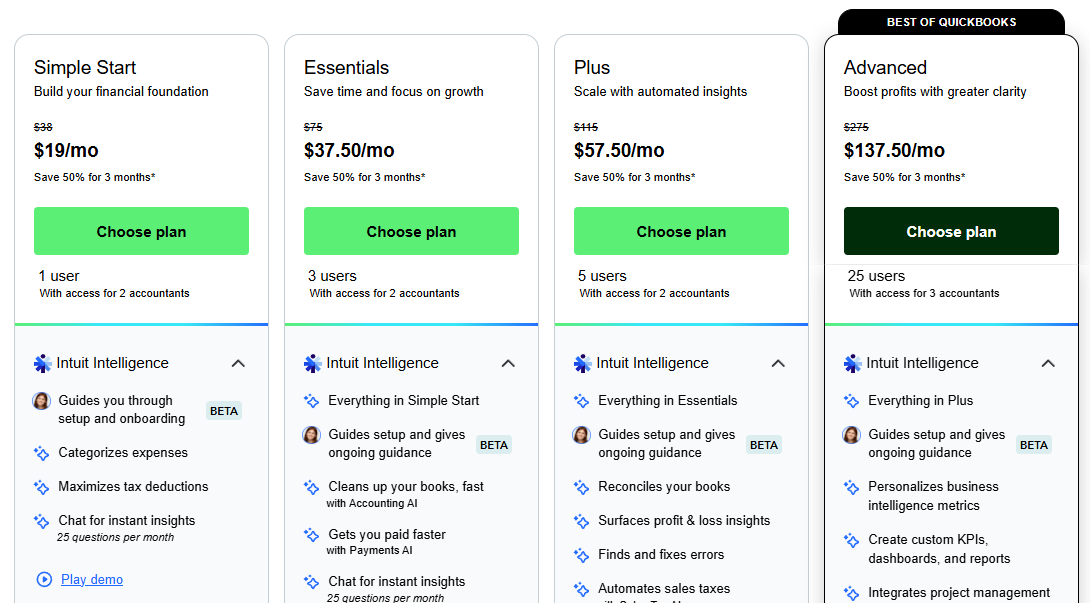The image size is (1090, 603).
Task: Click the play icon beside Play demo
Action: click(44, 579)
